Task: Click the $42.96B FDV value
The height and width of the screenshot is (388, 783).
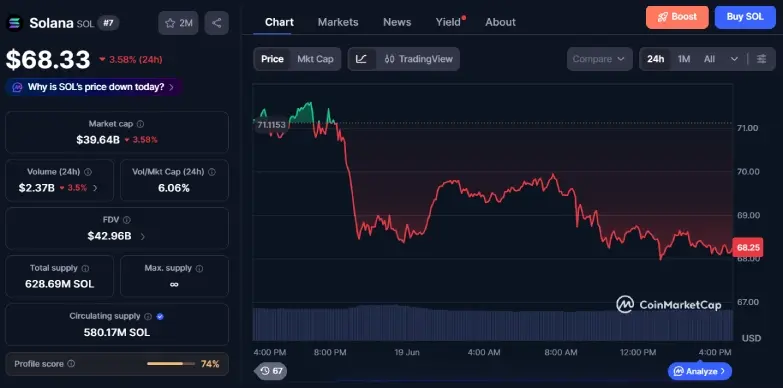Action: tap(109, 236)
